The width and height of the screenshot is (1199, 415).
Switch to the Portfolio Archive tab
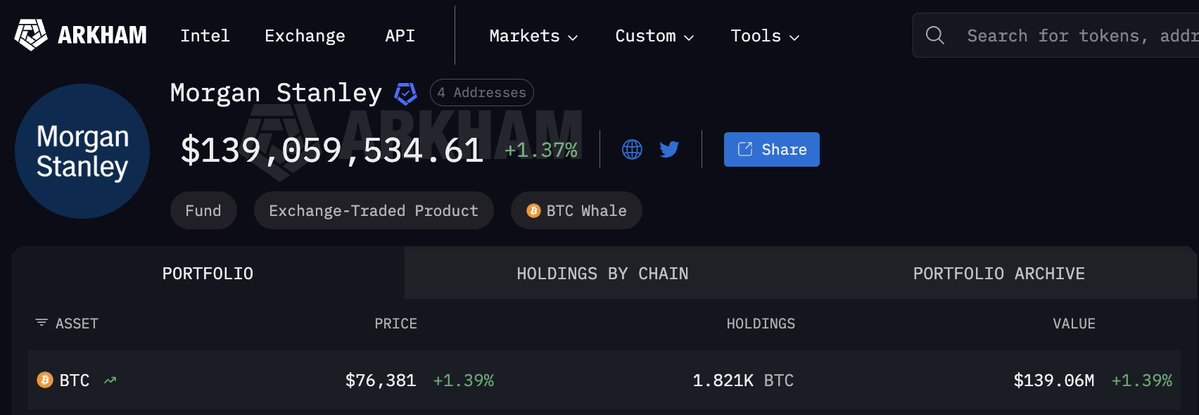coord(999,273)
